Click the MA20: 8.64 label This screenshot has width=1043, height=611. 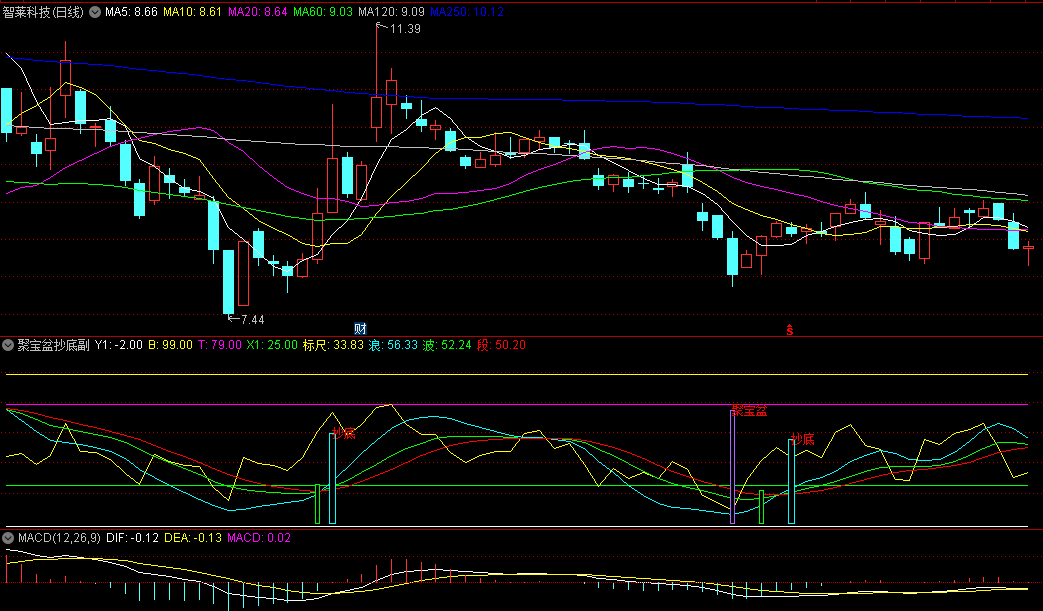[x=257, y=12]
